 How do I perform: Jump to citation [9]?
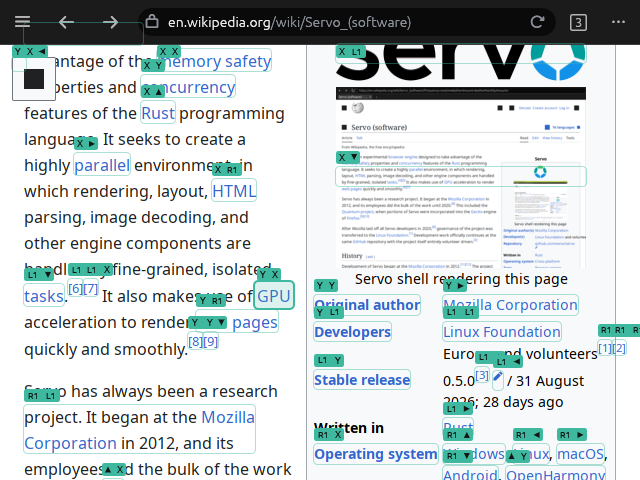coord(210,341)
